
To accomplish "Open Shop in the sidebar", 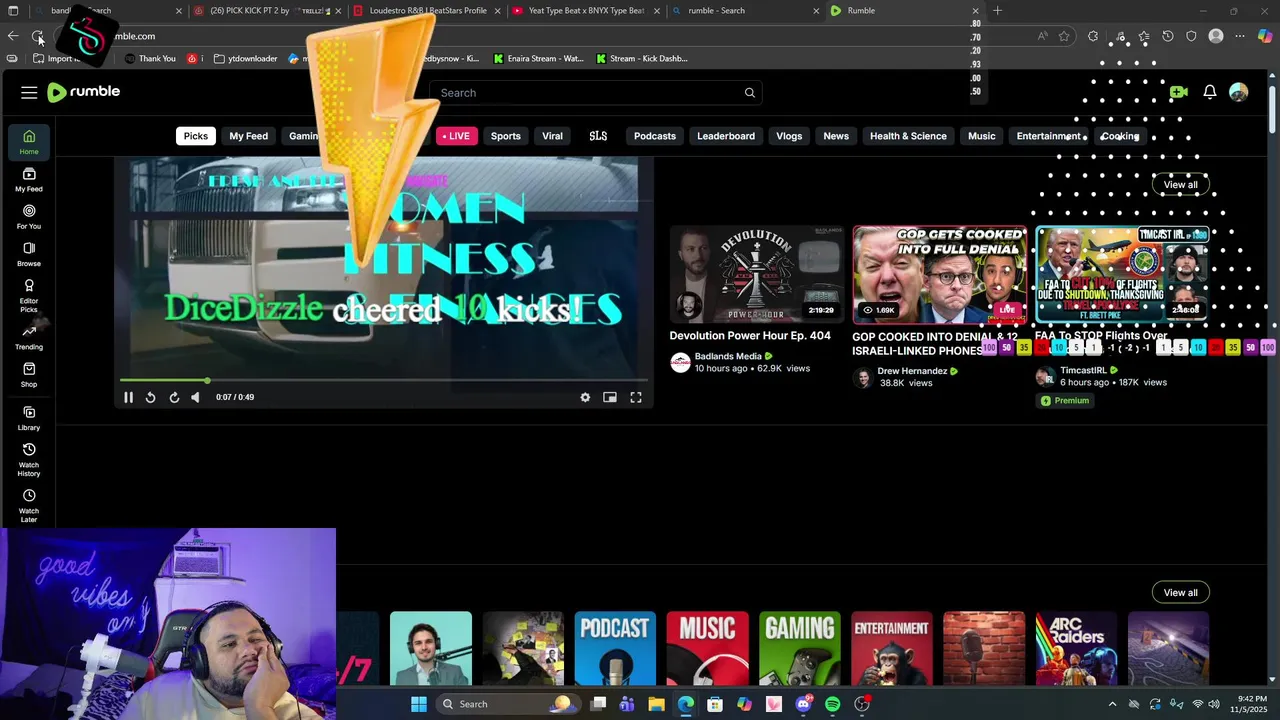I will click(x=29, y=375).
